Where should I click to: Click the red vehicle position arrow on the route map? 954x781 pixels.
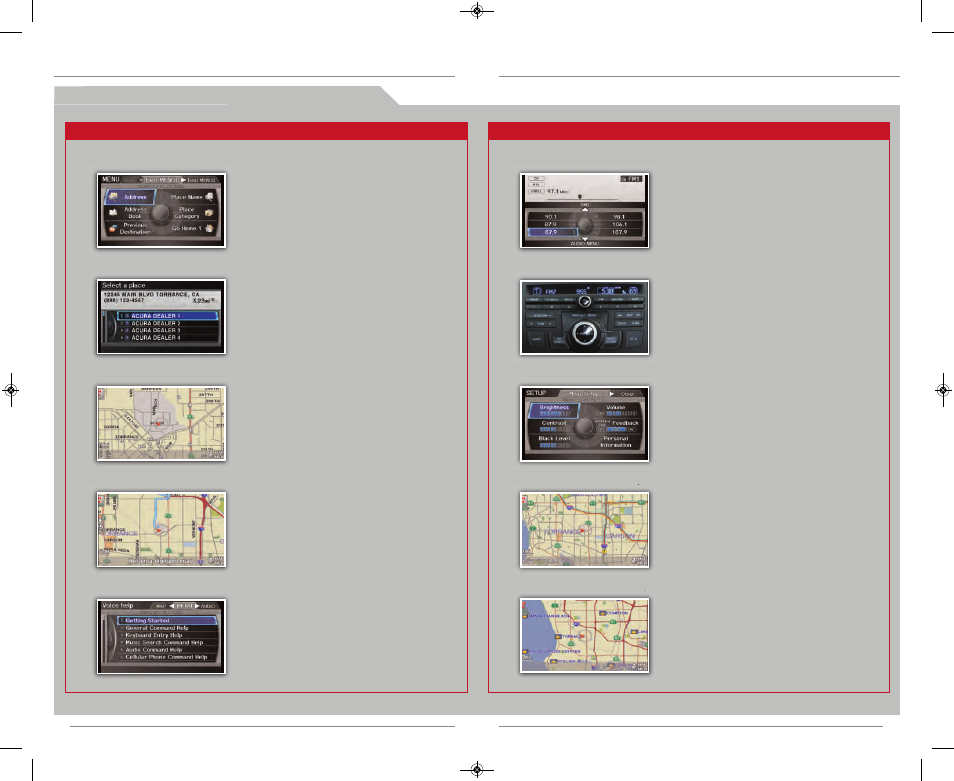click(x=158, y=530)
